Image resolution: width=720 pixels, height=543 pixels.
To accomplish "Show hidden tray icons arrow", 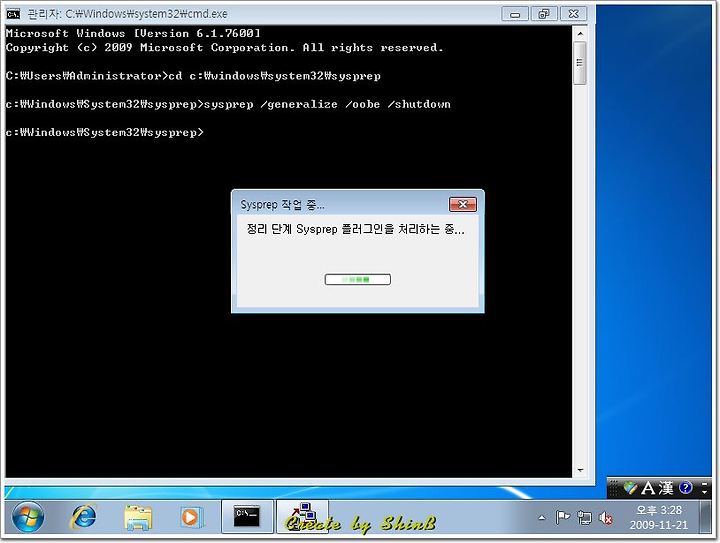I will (542, 518).
